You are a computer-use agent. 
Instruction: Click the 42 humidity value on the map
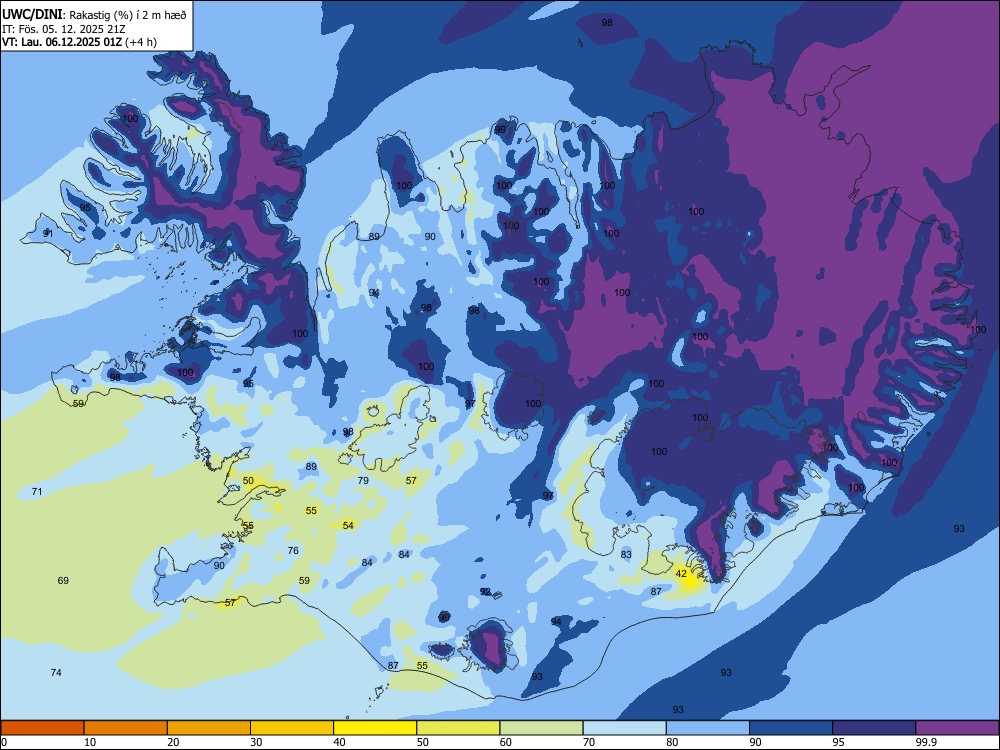pos(681,573)
